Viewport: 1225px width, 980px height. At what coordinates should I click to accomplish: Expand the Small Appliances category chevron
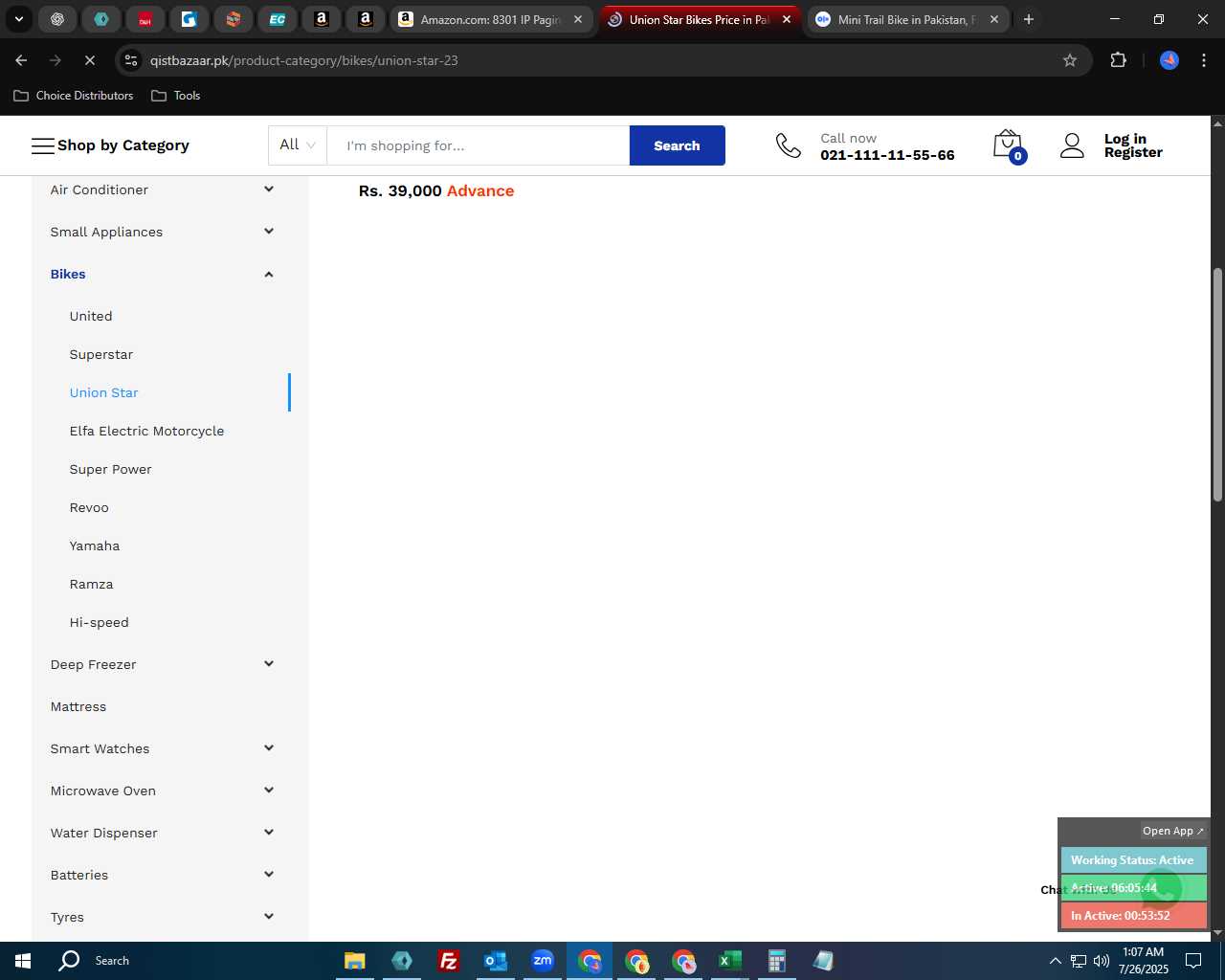click(269, 232)
